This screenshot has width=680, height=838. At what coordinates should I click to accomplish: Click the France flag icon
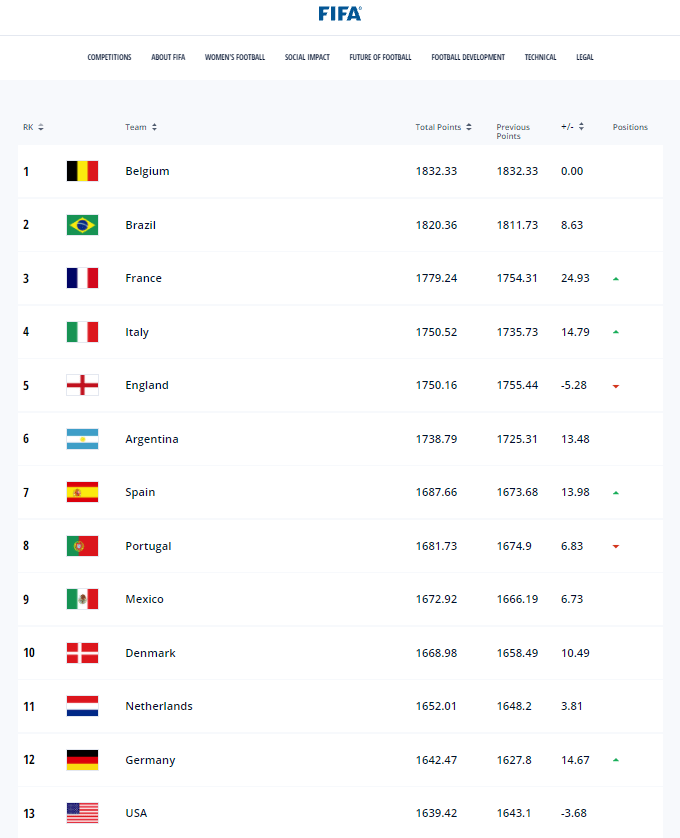(82, 278)
